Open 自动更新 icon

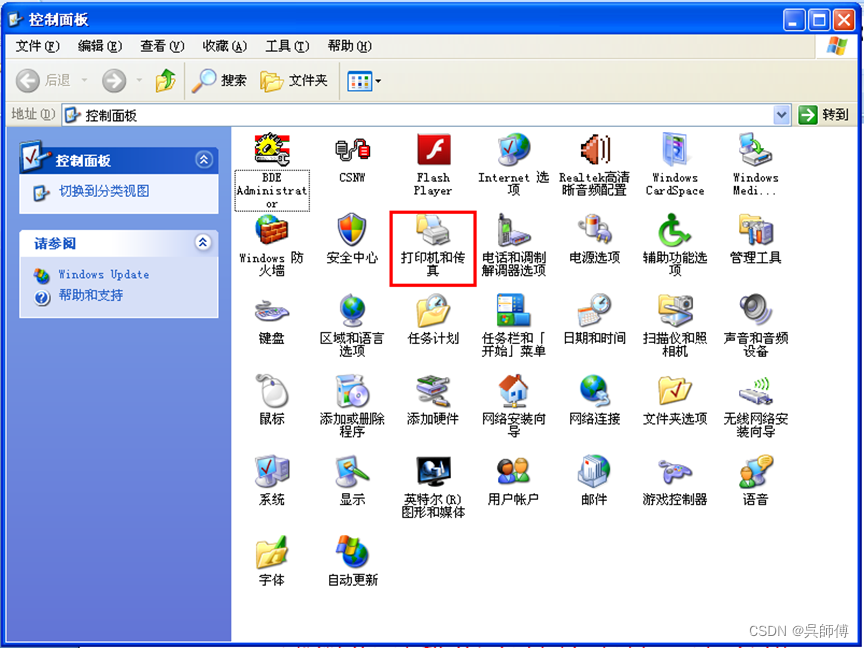click(352, 553)
